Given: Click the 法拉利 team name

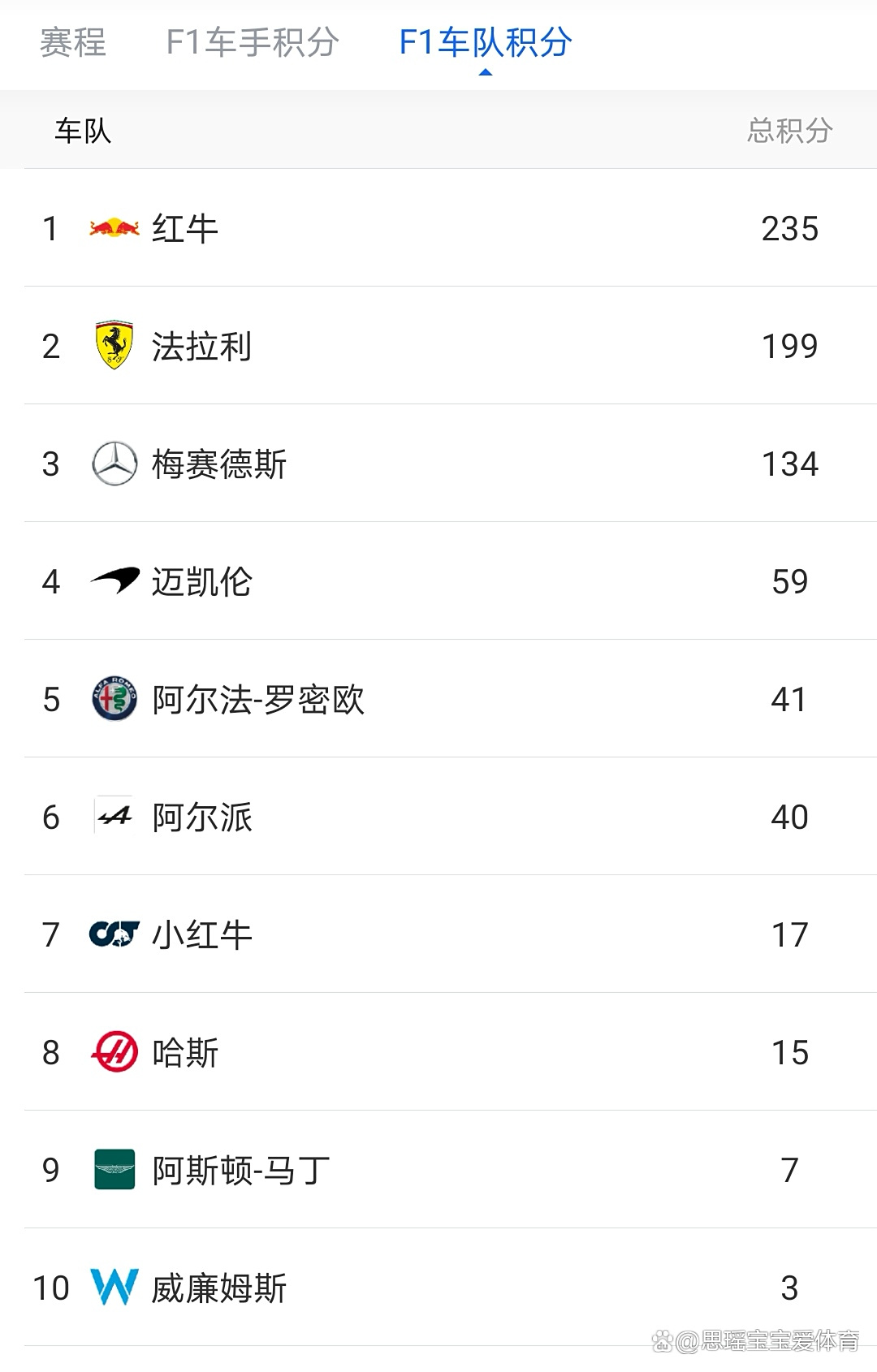Looking at the screenshot, I should coord(203,347).
